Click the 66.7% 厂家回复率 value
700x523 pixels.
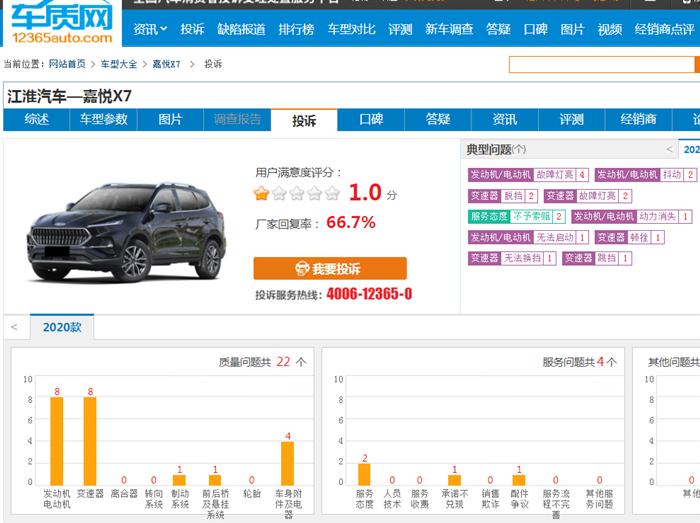351,222
